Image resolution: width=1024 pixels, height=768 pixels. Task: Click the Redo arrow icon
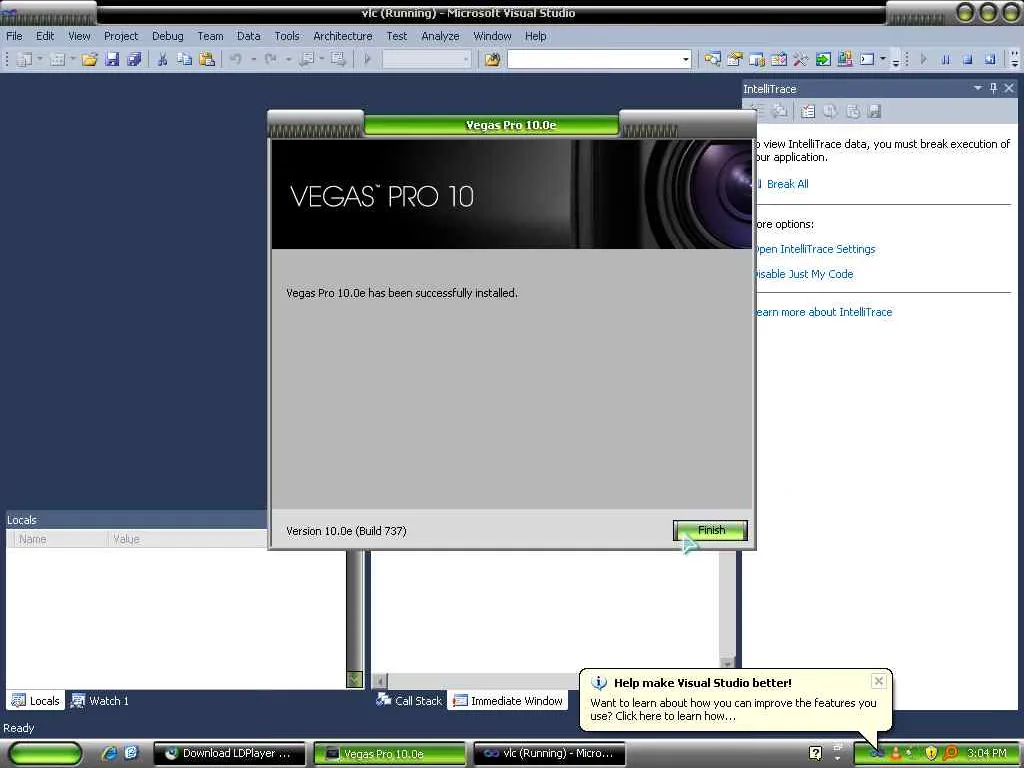[270, 59]
